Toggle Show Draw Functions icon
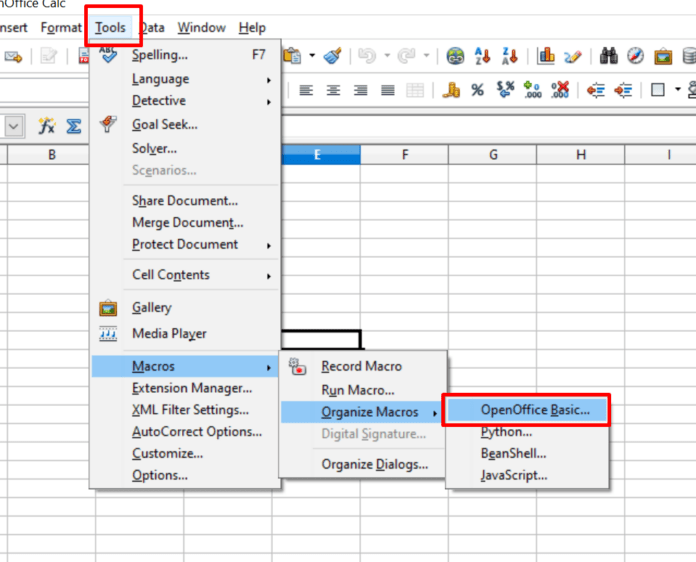The image size is (696, 562). coord(573,56)
